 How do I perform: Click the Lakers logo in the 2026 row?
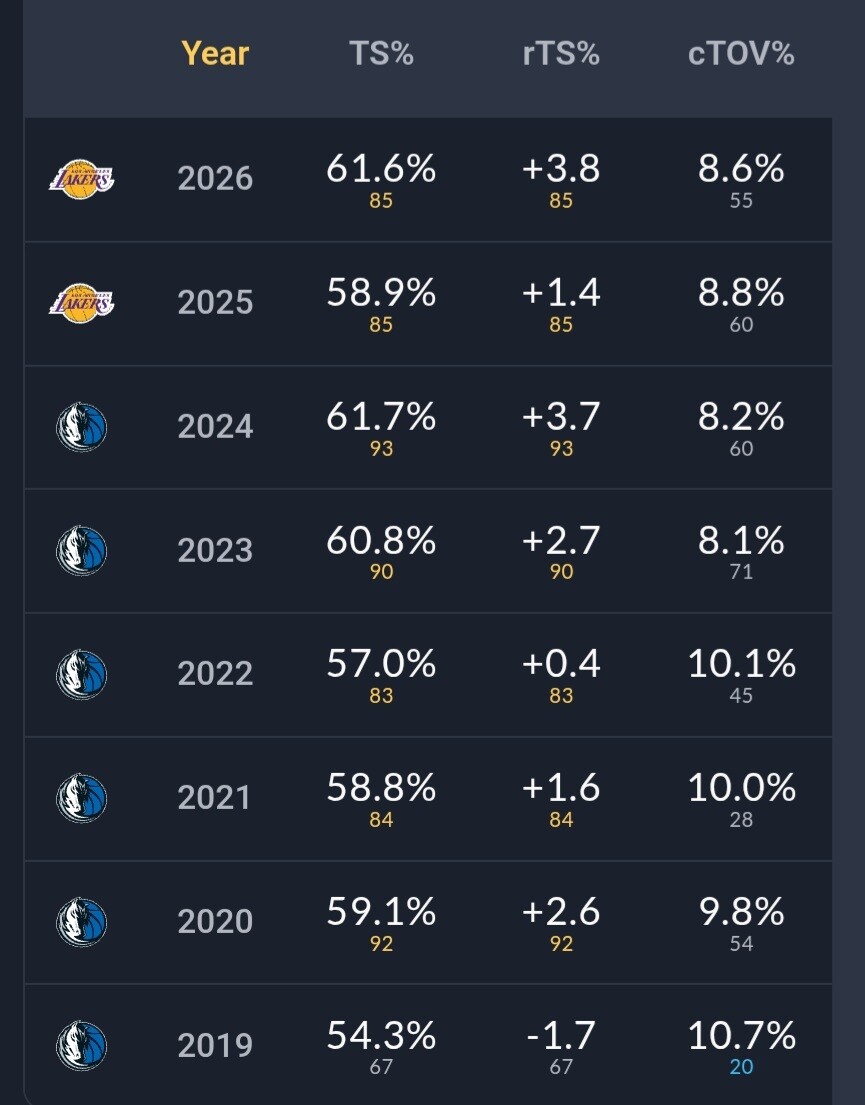[81, 179]
